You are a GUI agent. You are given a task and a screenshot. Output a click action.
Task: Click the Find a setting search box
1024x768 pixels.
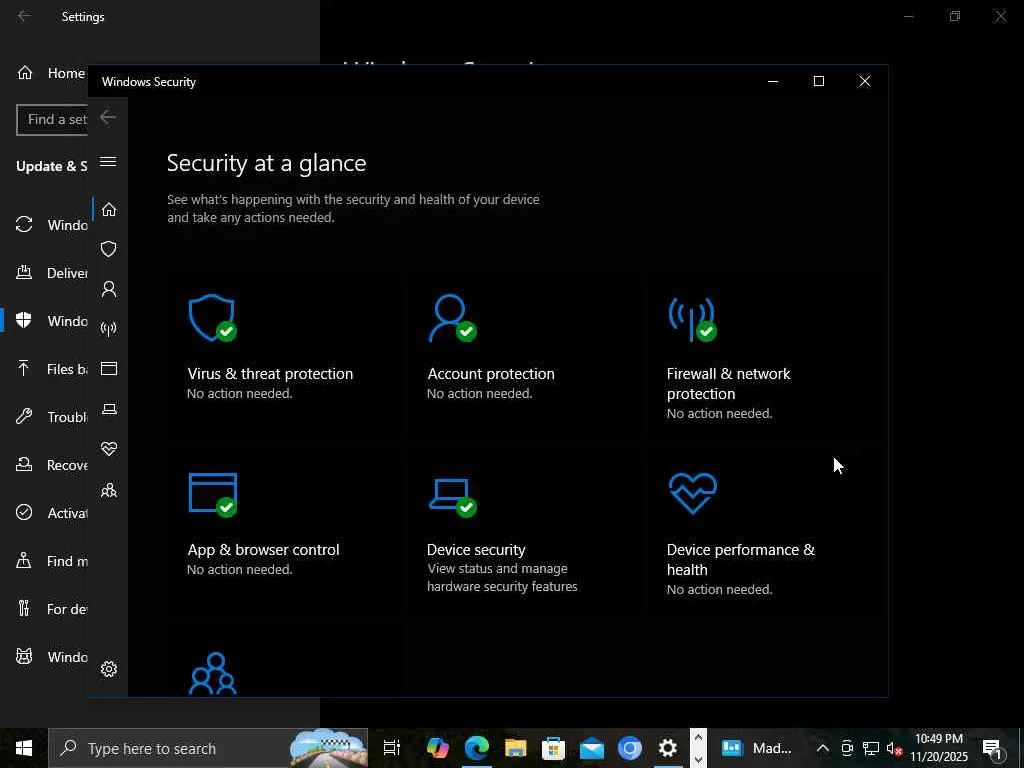(52, 120)
